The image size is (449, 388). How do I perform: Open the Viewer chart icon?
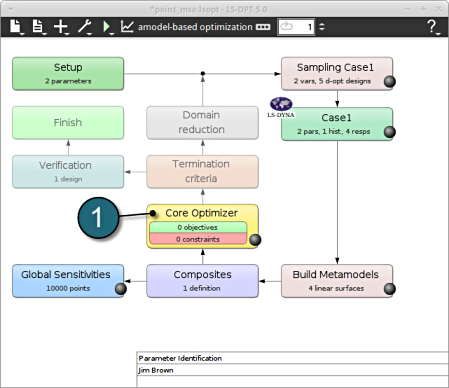pos(127,27)
